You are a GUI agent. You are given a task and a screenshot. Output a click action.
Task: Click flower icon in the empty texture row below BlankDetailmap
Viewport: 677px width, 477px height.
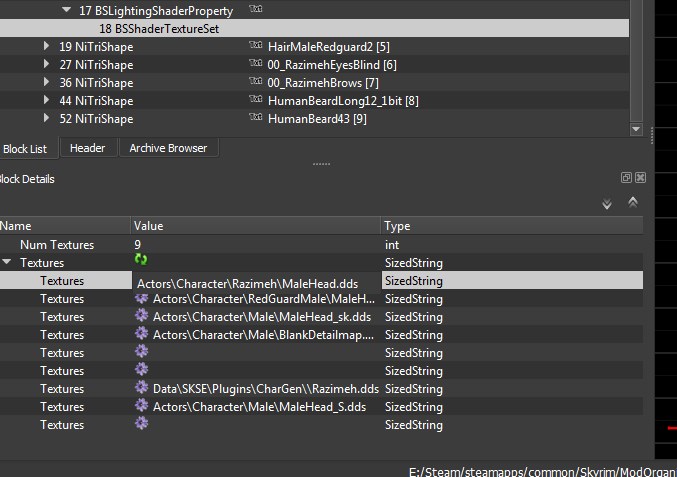(141, 351)
